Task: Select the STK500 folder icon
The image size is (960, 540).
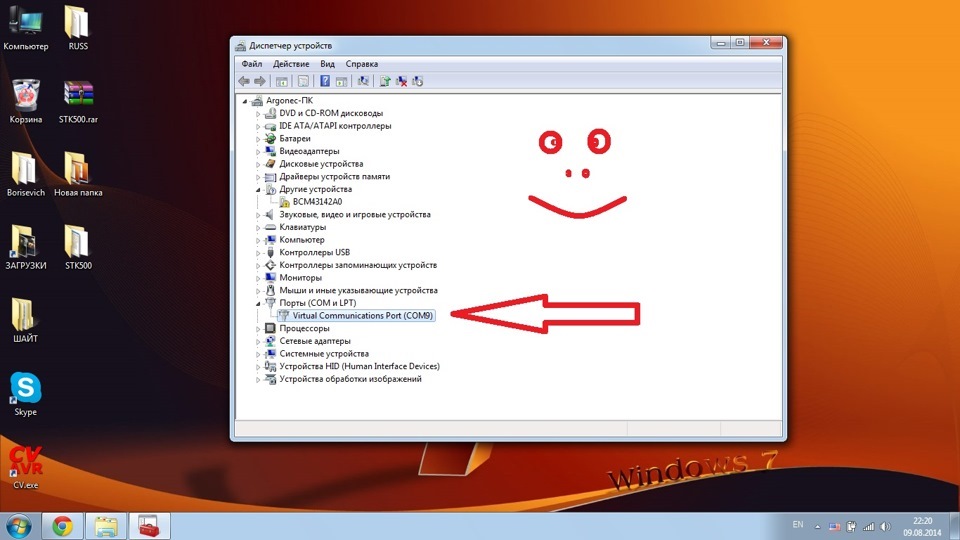Action: (78, 247)
